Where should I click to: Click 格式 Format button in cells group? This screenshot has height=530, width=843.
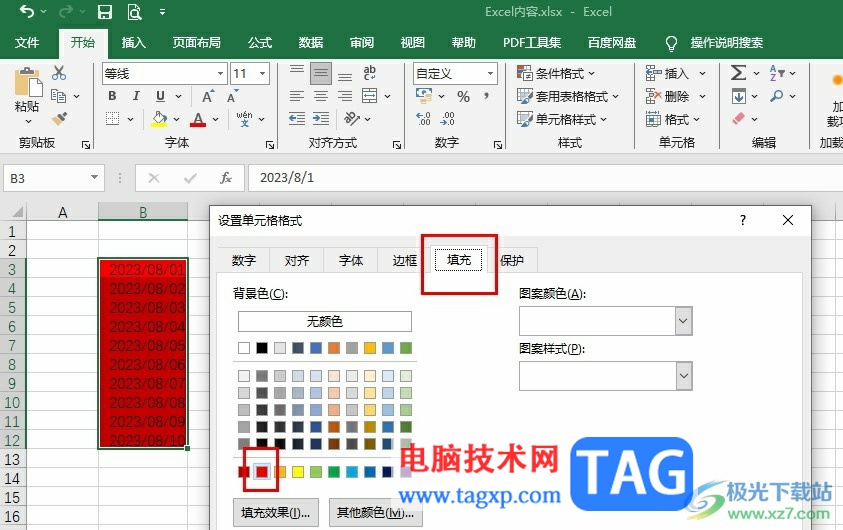tap(675, 119)
